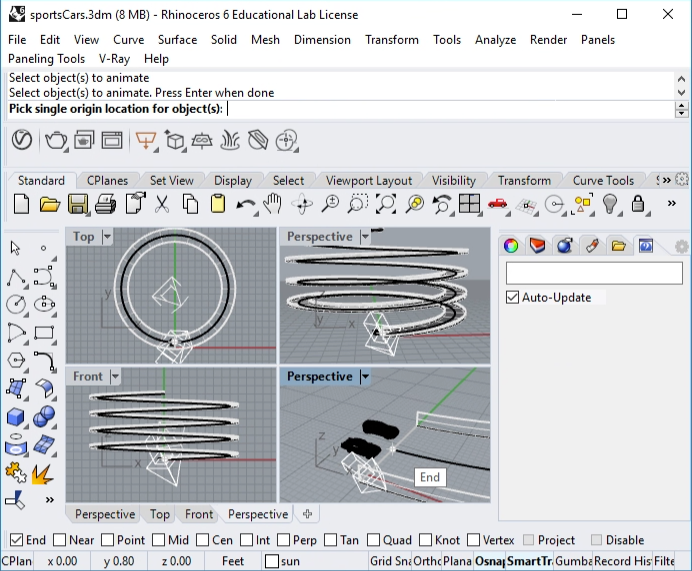Click the Boolean union spheres icon
The height and width of the screenshot is (571, 692).
(44, 417)
